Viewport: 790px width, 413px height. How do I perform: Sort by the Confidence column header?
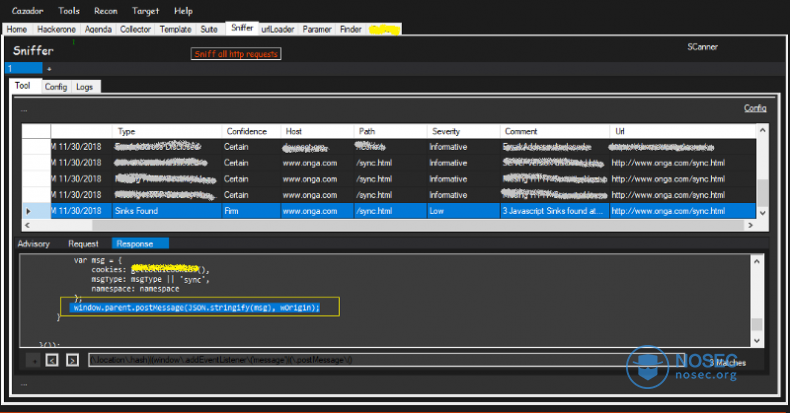tap(250, 131)
